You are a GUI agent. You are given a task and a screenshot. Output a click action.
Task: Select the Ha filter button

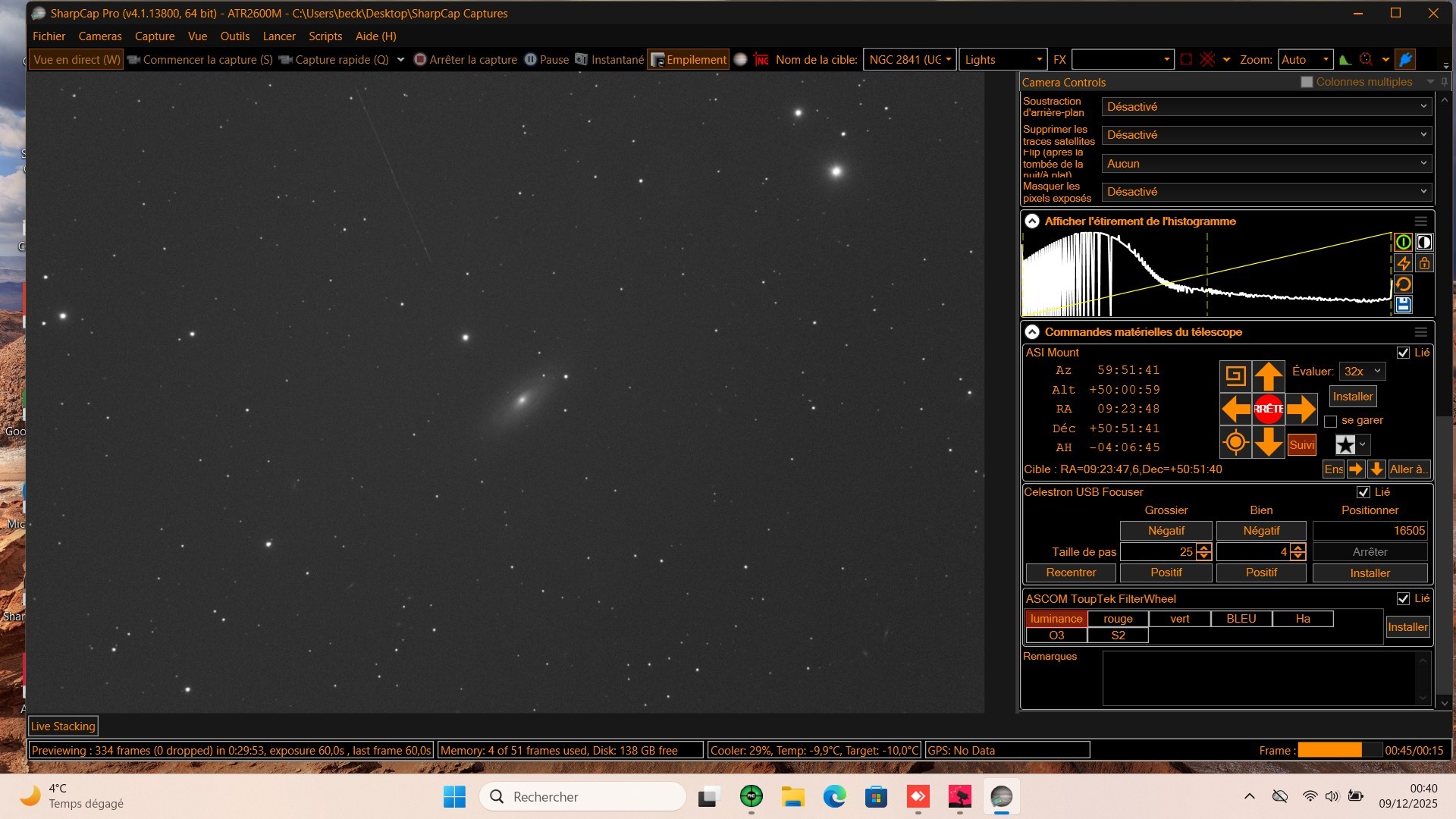[1302, 619]
